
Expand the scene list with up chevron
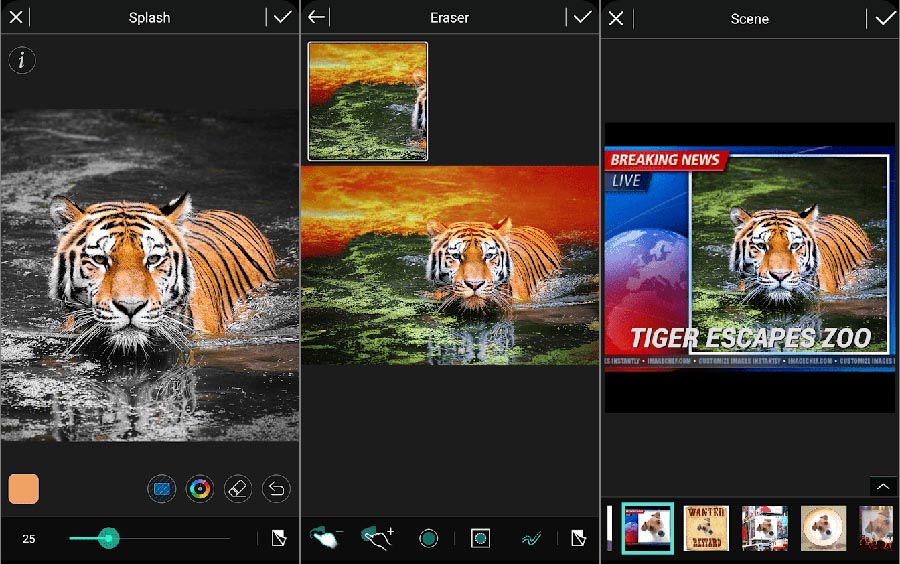[x=882, y=486]
